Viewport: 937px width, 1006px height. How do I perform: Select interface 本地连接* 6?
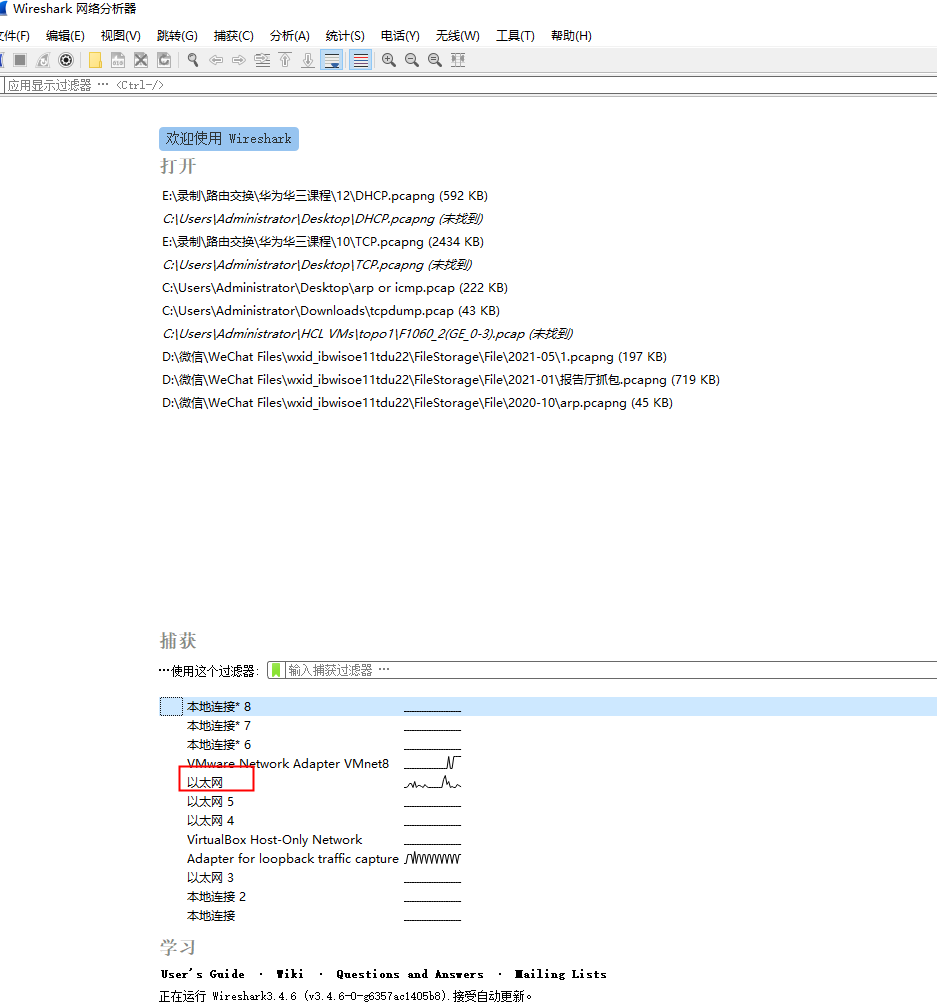pyautogui.click(x=218, y=745)
